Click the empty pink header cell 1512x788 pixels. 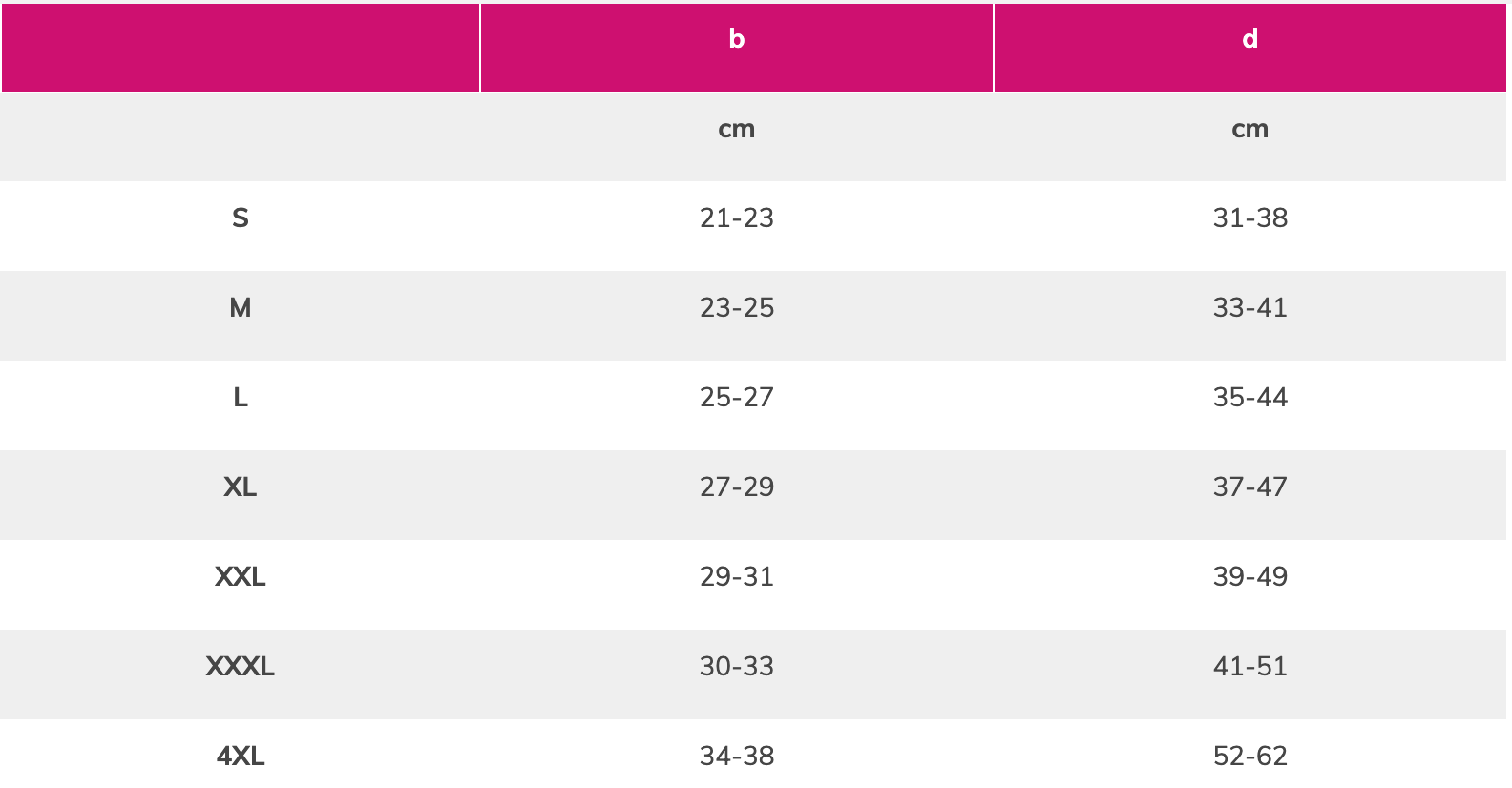click(x=241, y=47)
